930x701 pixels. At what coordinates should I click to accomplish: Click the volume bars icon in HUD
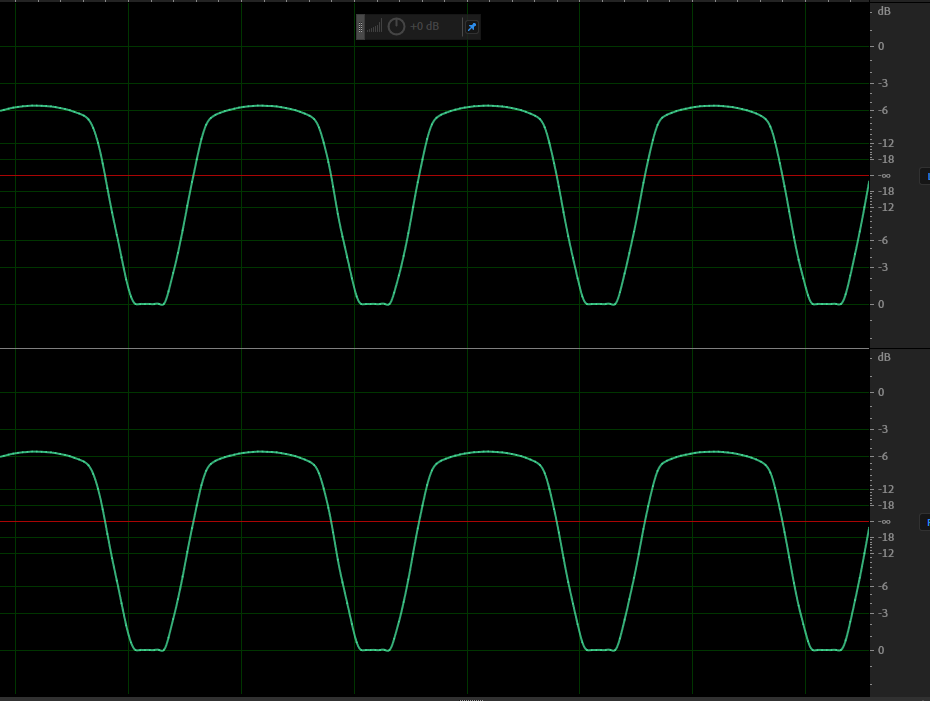[x=375, y=27]
